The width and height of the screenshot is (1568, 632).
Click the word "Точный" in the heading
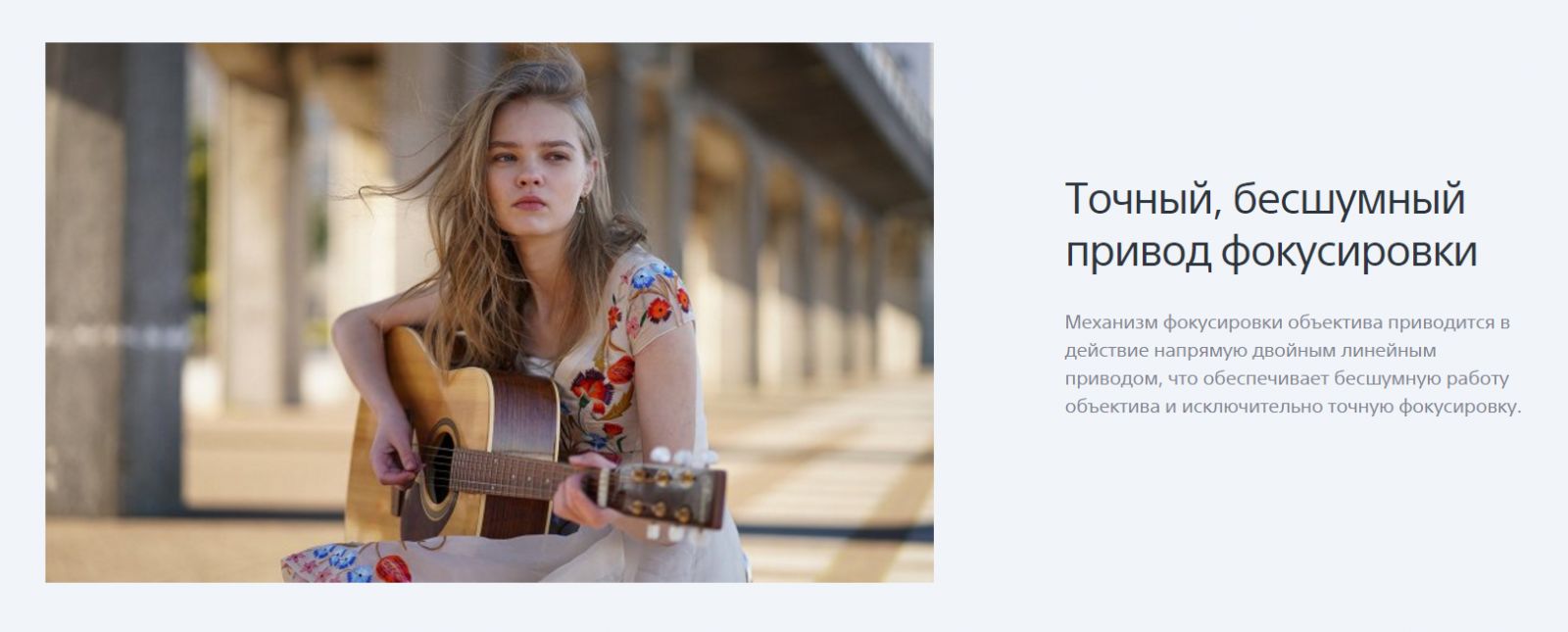[x=1142, y=200]
